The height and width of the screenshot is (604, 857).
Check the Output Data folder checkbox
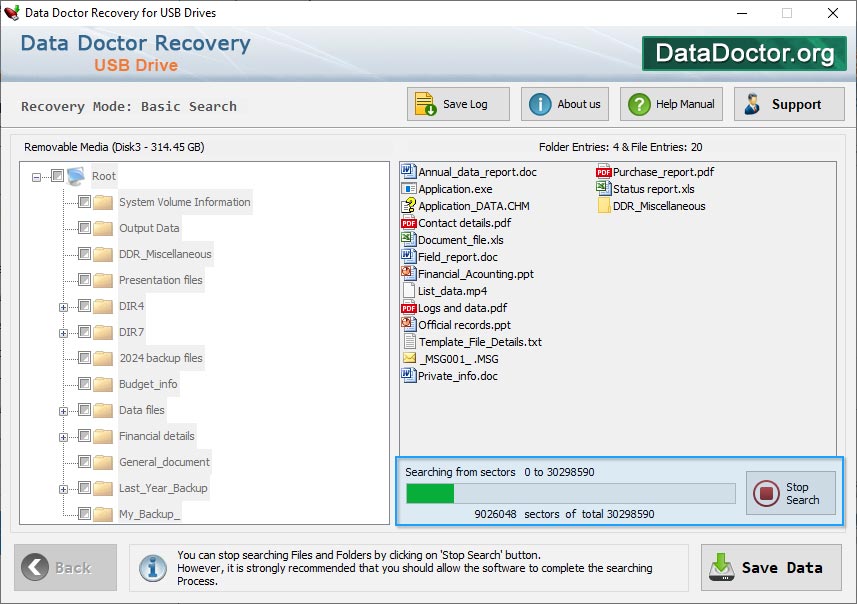point(84,227)
